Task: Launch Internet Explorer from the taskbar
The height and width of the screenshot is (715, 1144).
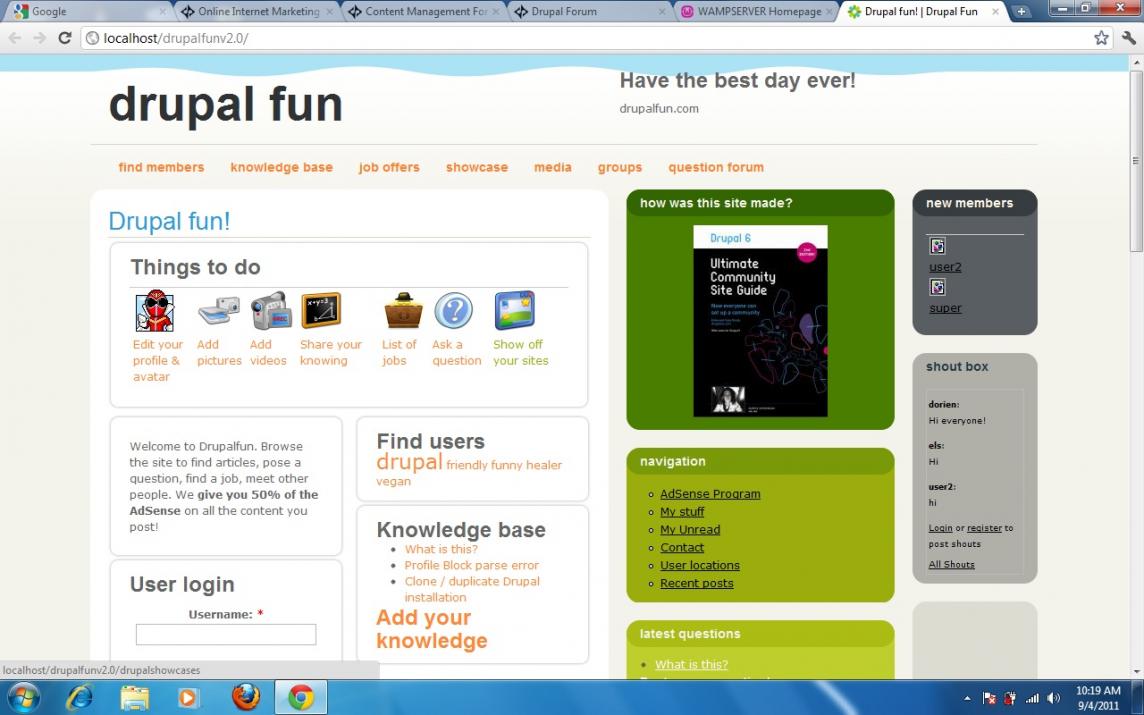Action: [x=79, y=697]
